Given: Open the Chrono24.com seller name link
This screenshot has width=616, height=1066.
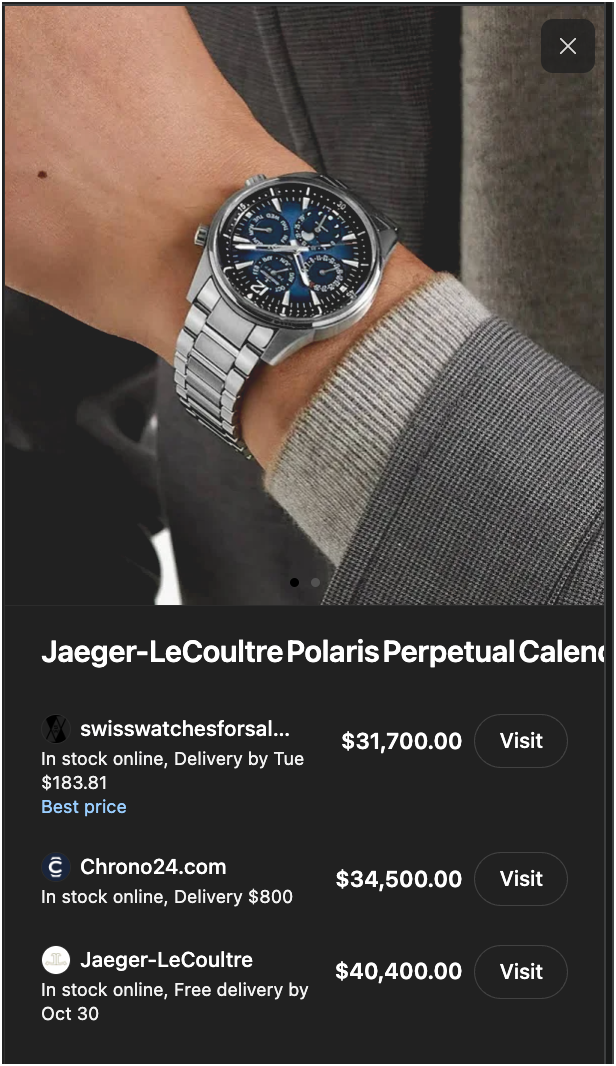Looking at the screenshot, I should click(153, 867).
